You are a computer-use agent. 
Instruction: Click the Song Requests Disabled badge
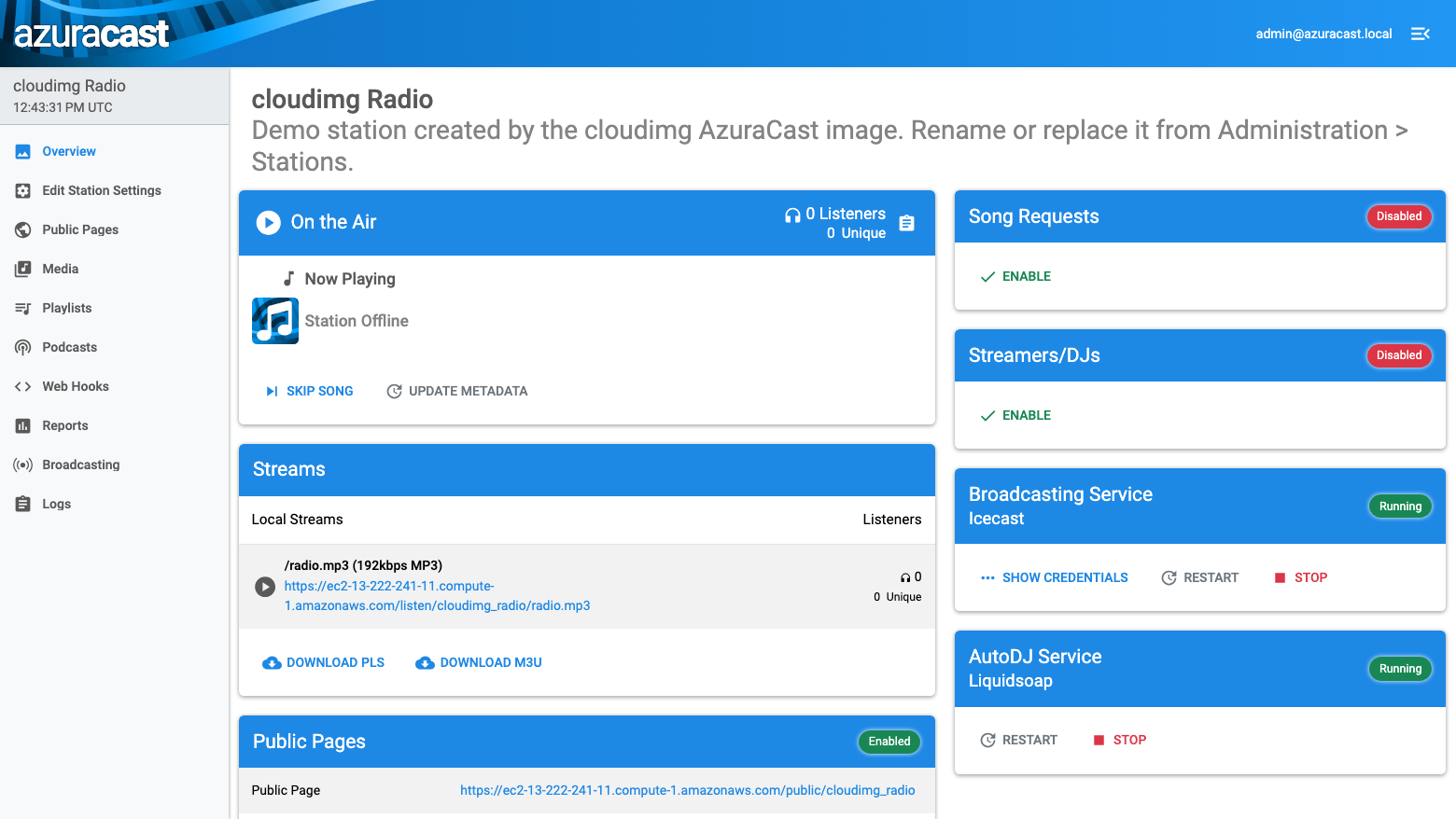(1399, 216)
